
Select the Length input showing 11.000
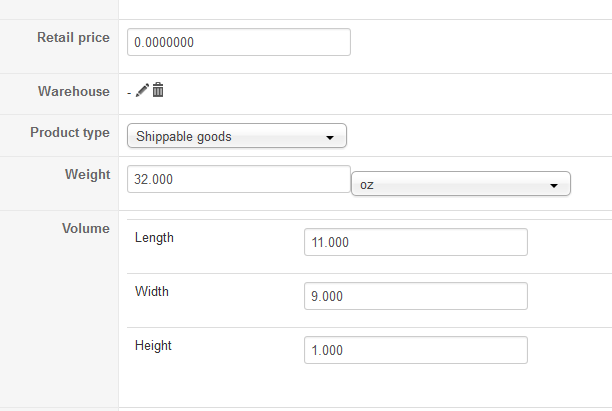tap(415, 242)
